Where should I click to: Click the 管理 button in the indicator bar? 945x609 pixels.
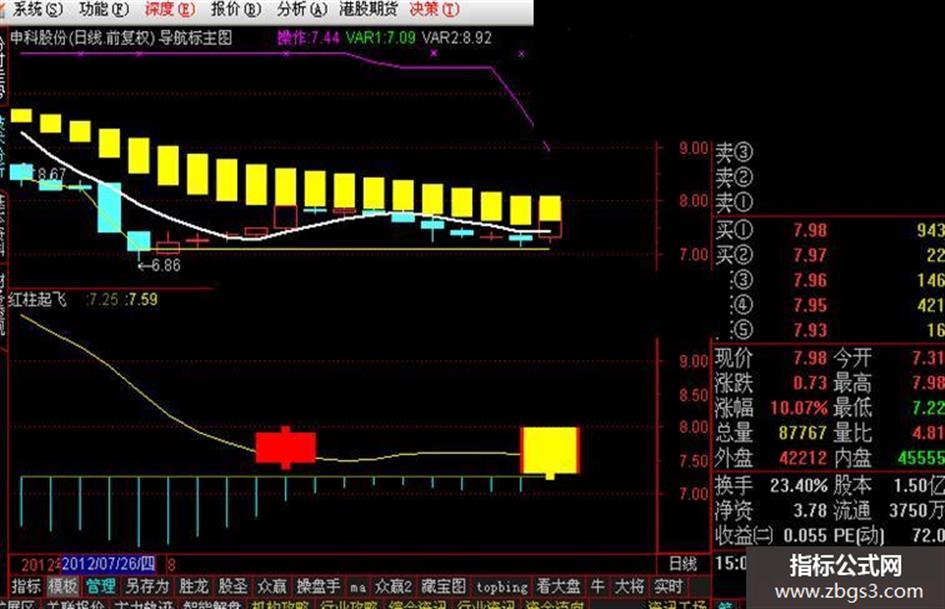100,586
